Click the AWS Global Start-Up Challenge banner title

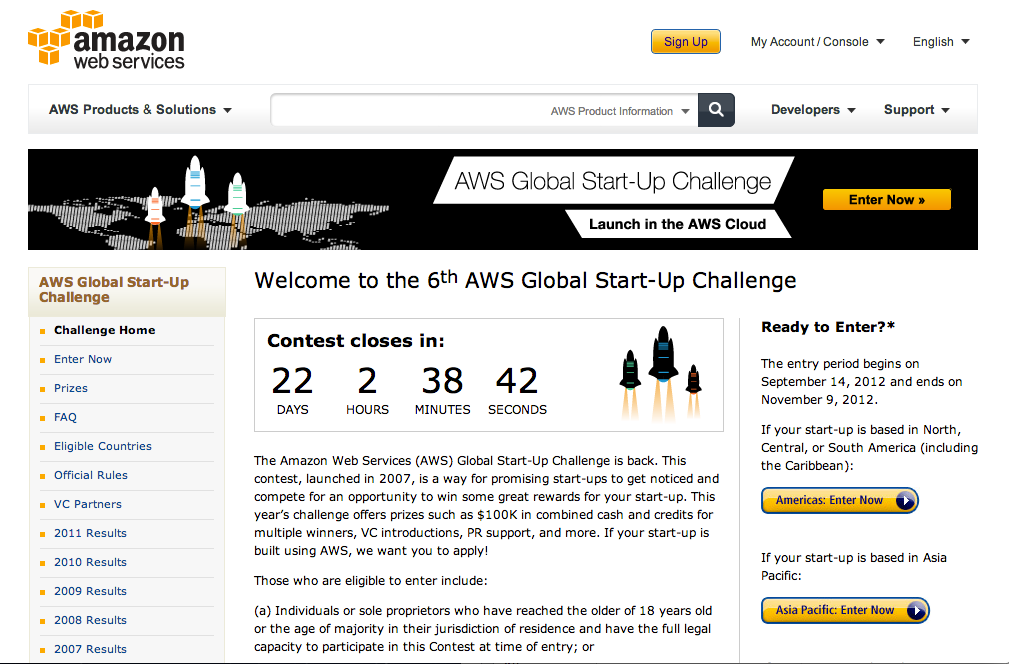[x=613, y=181]
